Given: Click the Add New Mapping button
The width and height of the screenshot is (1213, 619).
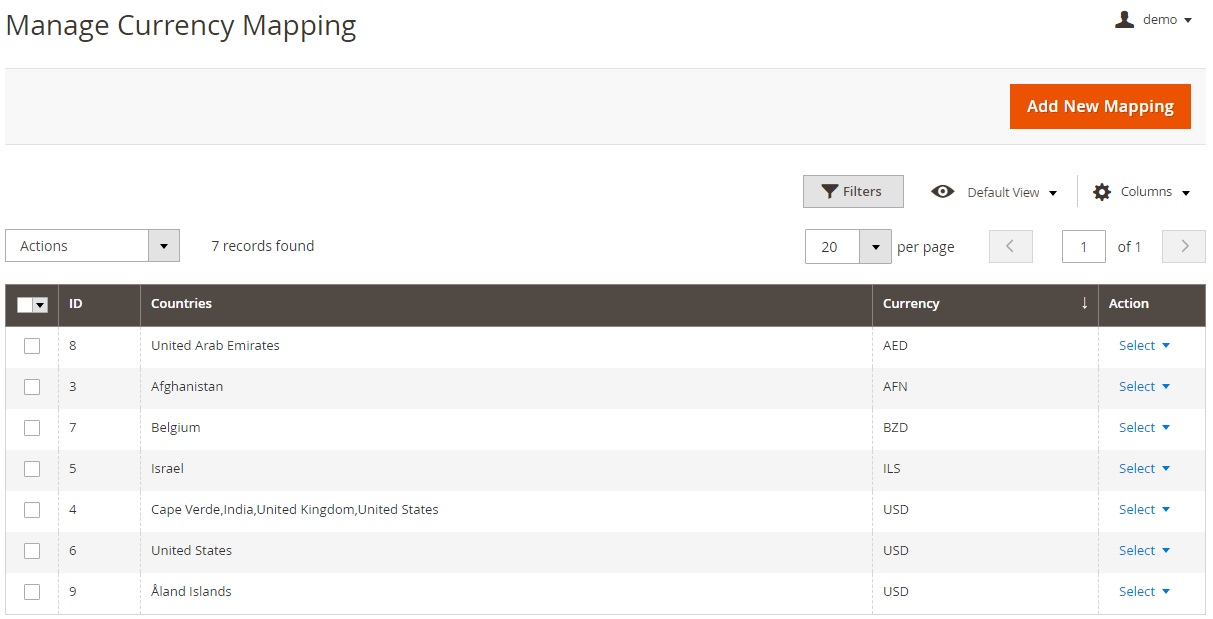Looking at the screenshot, I should pos(1100,107).
